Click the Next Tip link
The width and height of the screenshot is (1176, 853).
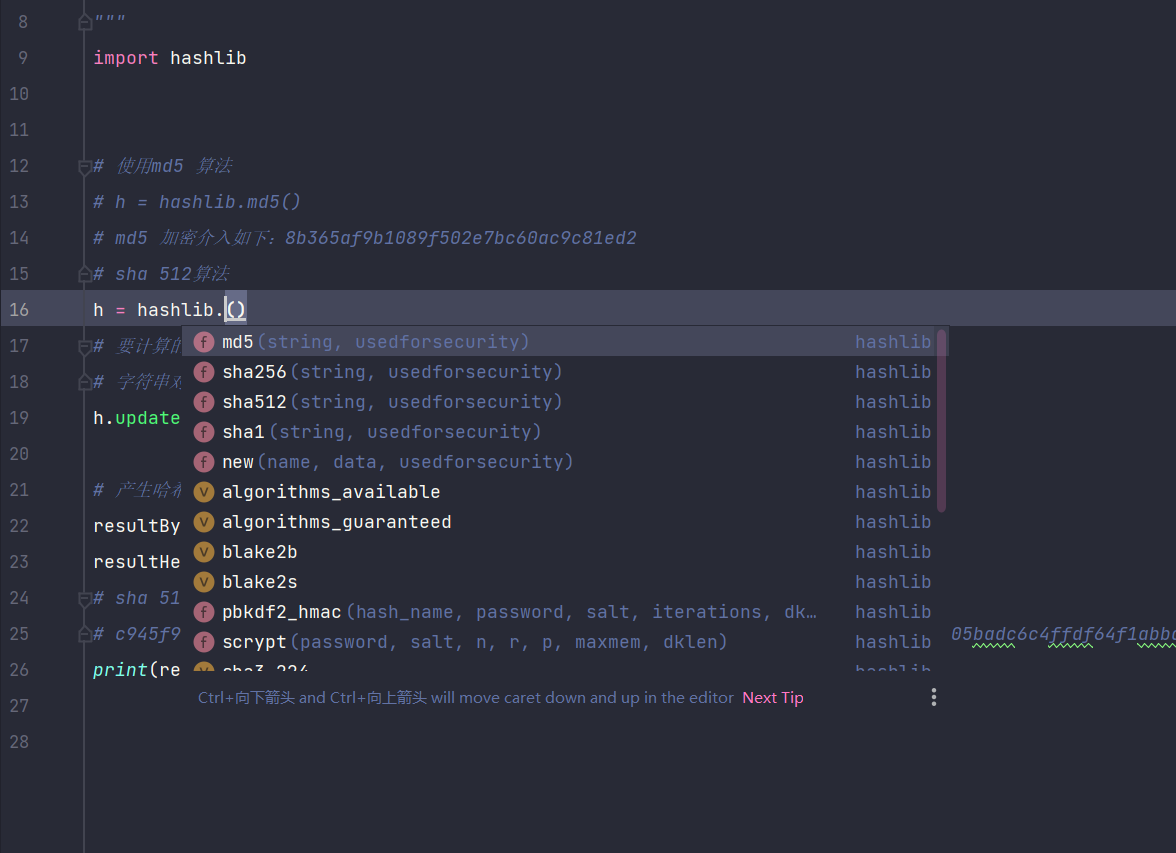[x=772, y=698]
